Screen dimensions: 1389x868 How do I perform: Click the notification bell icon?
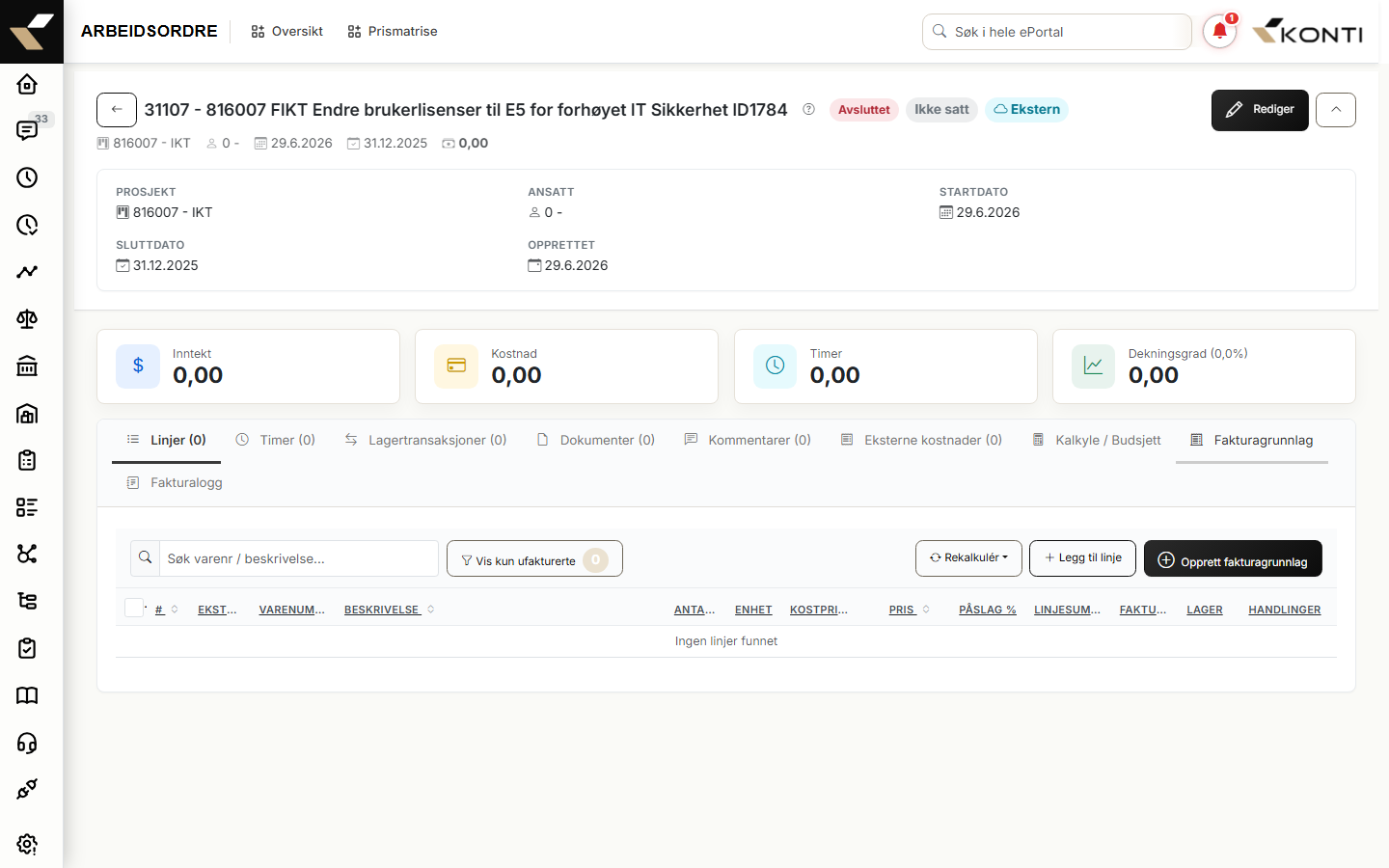(1219, 32)
